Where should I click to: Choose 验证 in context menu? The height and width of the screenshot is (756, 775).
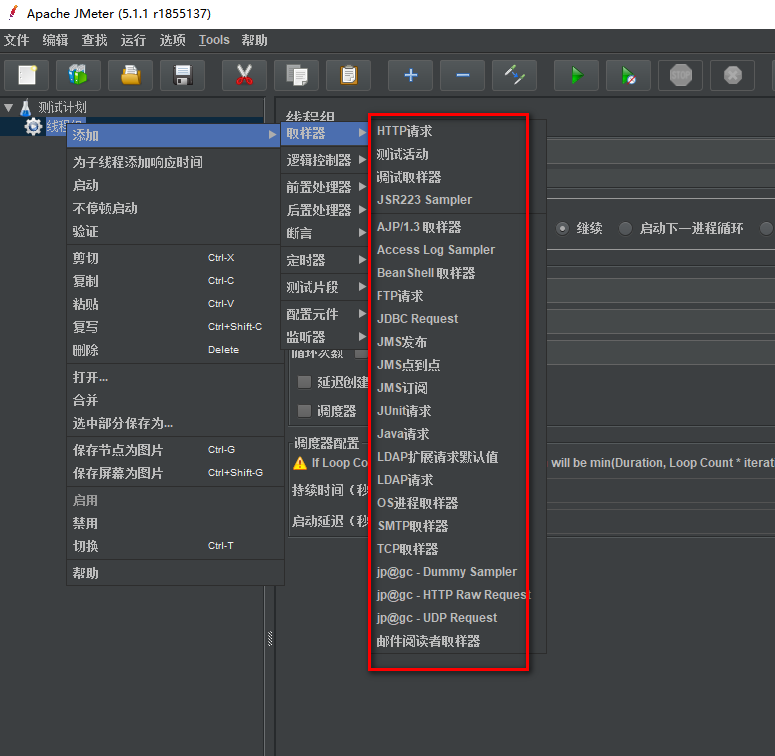point(173,231)
